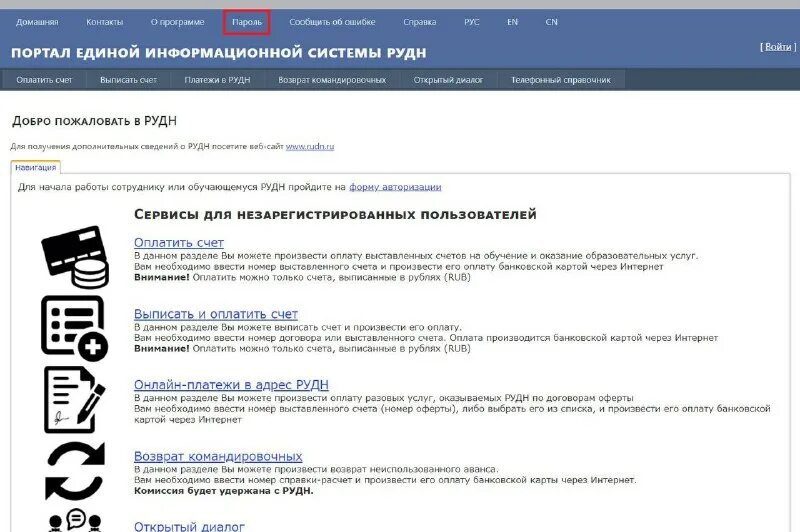
Task: Open the Открытый диалог service heading link
Action: [x=189, y=526]
